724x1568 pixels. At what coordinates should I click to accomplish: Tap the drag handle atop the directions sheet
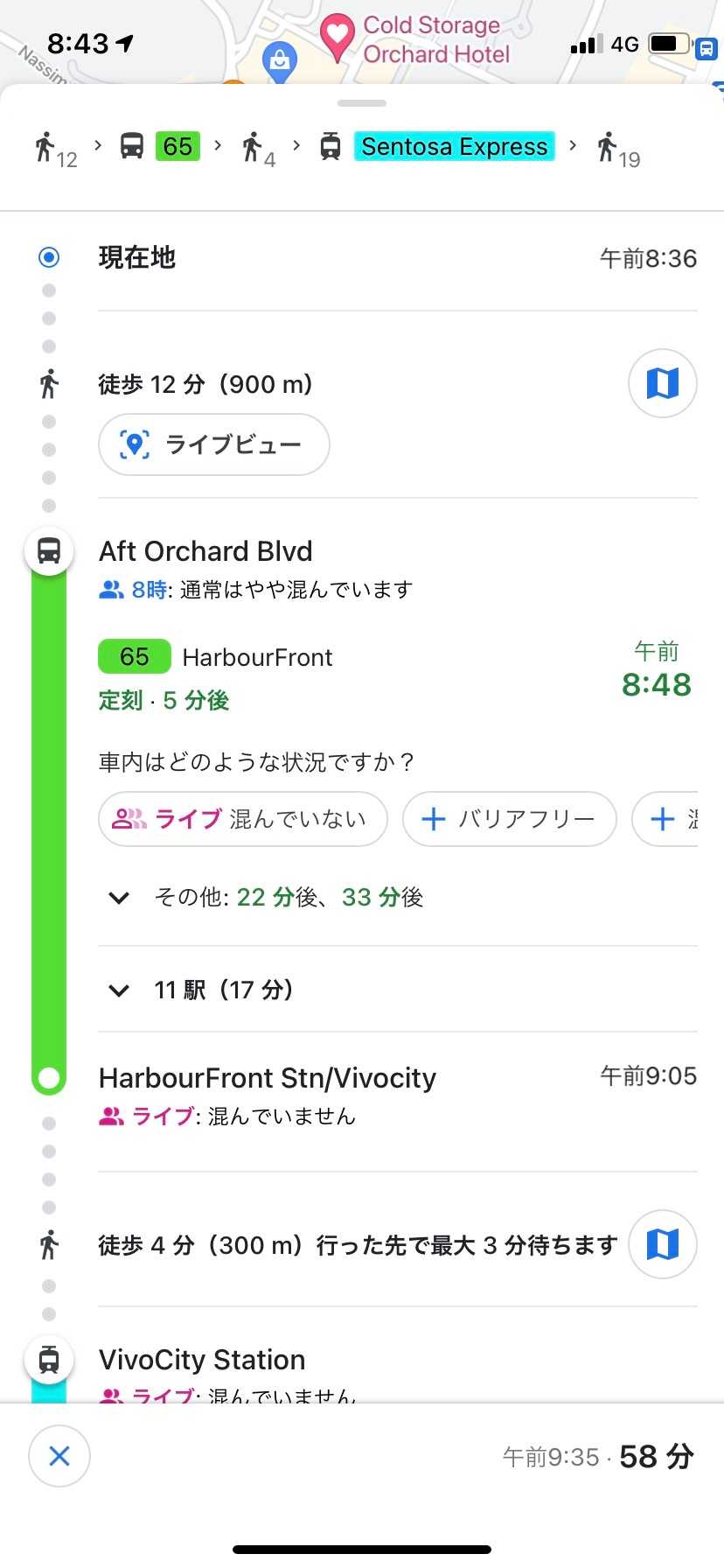362,103
